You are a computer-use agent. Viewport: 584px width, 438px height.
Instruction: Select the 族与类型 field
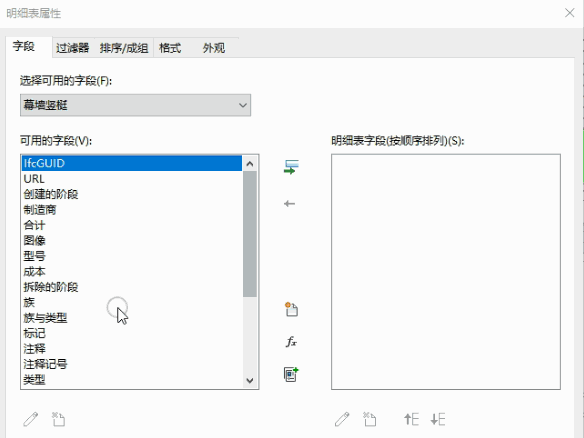click(131, 318)
